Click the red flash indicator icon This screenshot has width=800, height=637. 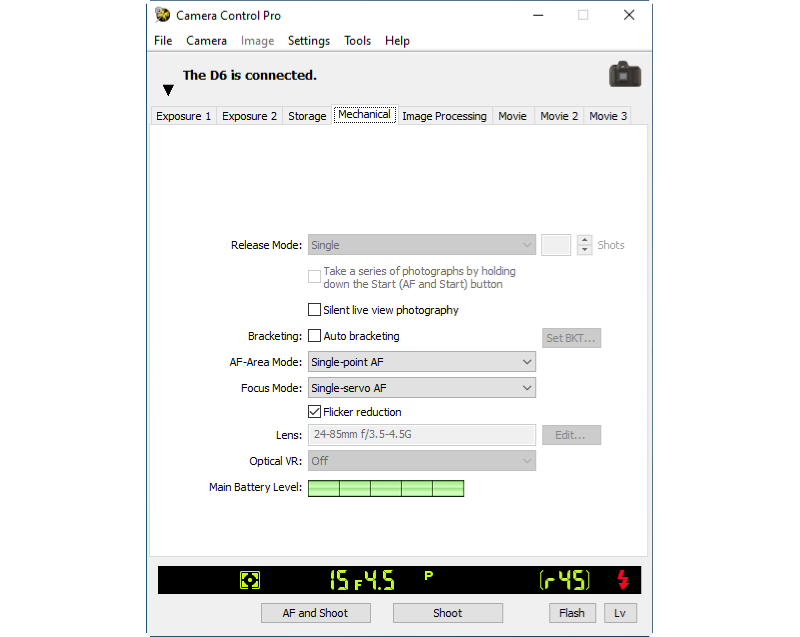point(623,580)
